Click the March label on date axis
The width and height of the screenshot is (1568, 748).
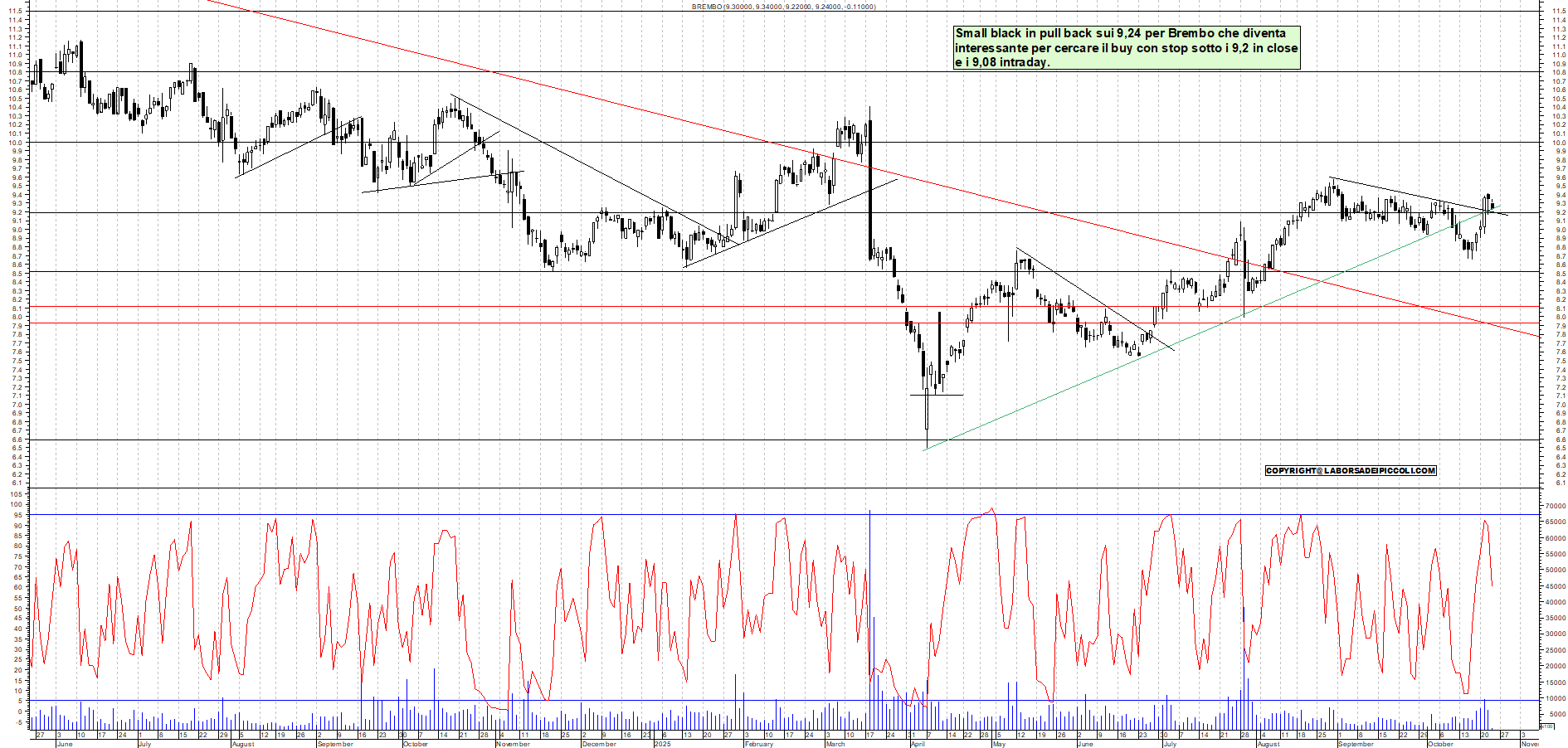[835, 744]
